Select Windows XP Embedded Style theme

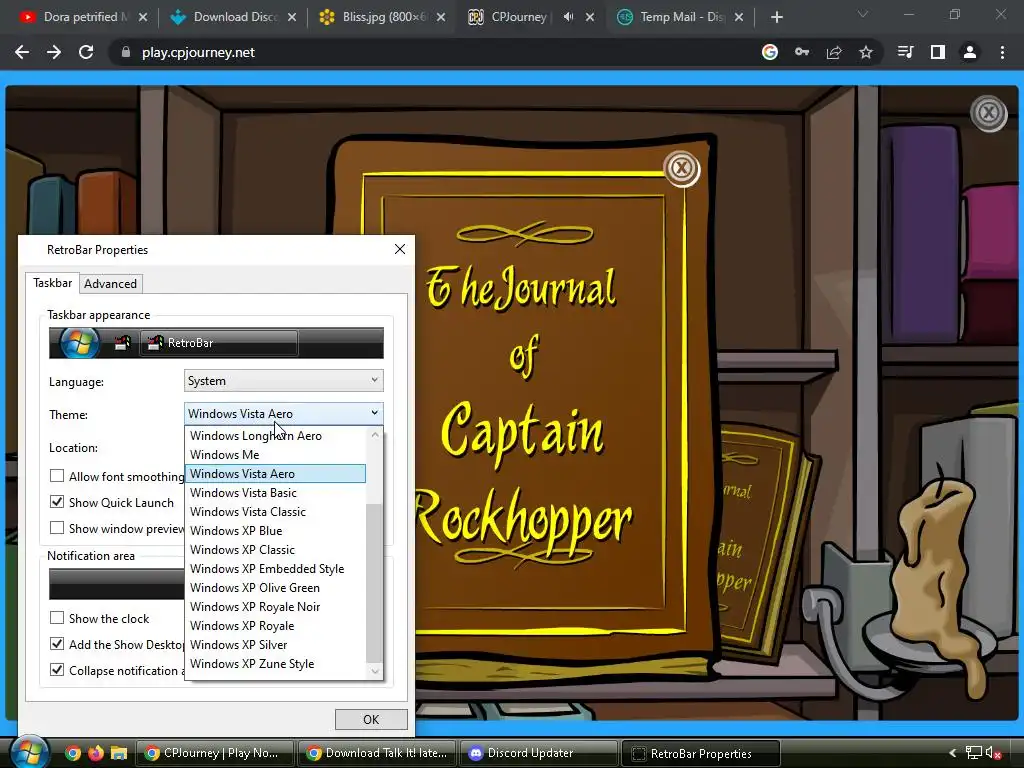[275, 568]
